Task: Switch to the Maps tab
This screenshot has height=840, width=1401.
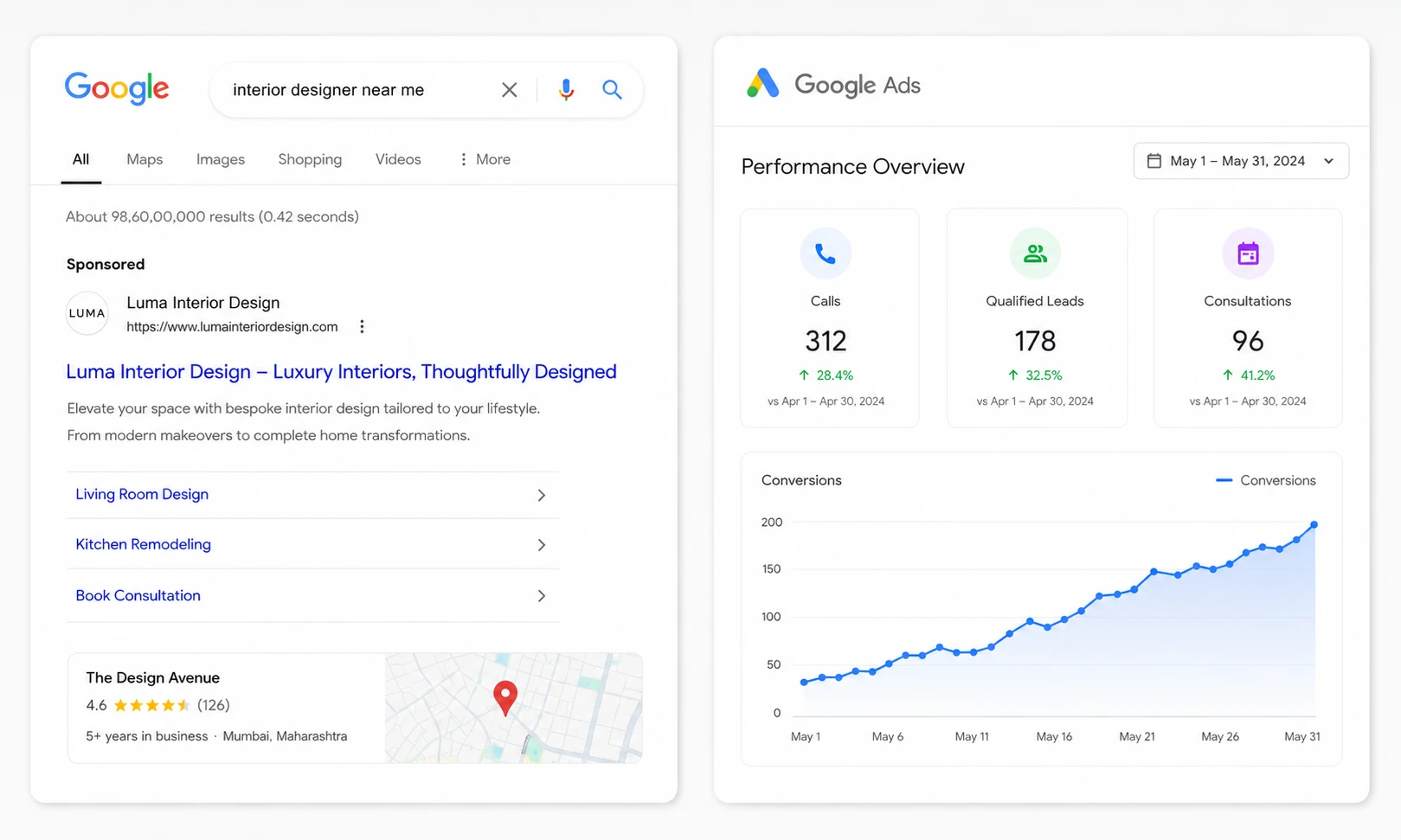Action: click(x=145, y=159)
